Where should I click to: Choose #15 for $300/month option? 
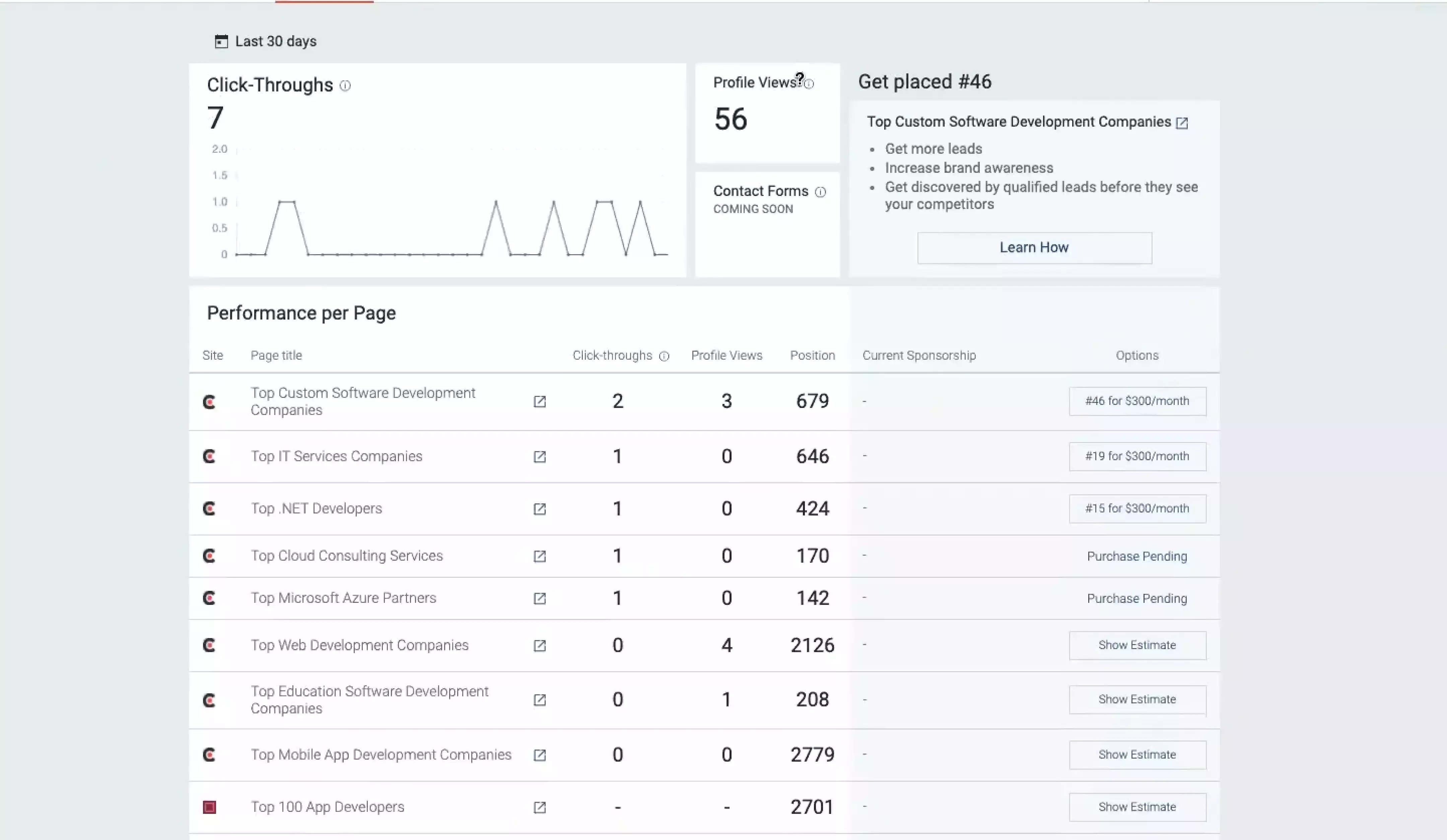coord(1137,509)
